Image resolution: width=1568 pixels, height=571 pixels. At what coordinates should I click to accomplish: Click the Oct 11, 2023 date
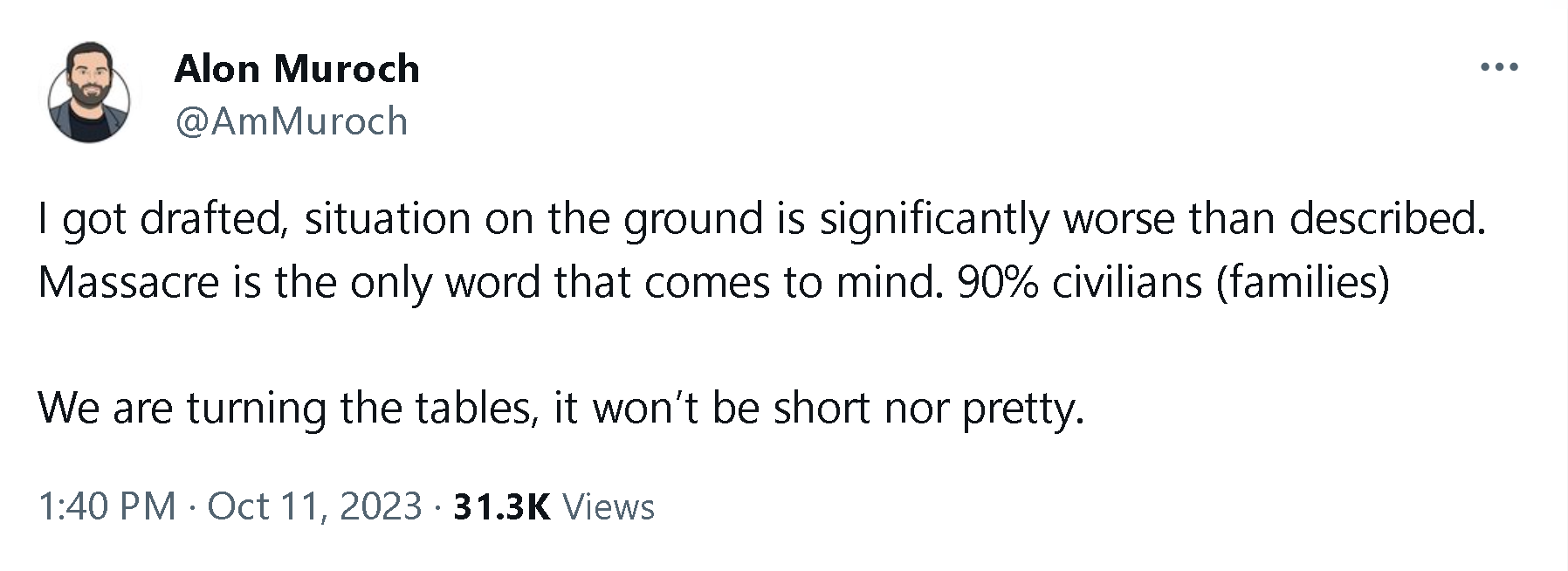pyautogui.click(x=314, y=506)
